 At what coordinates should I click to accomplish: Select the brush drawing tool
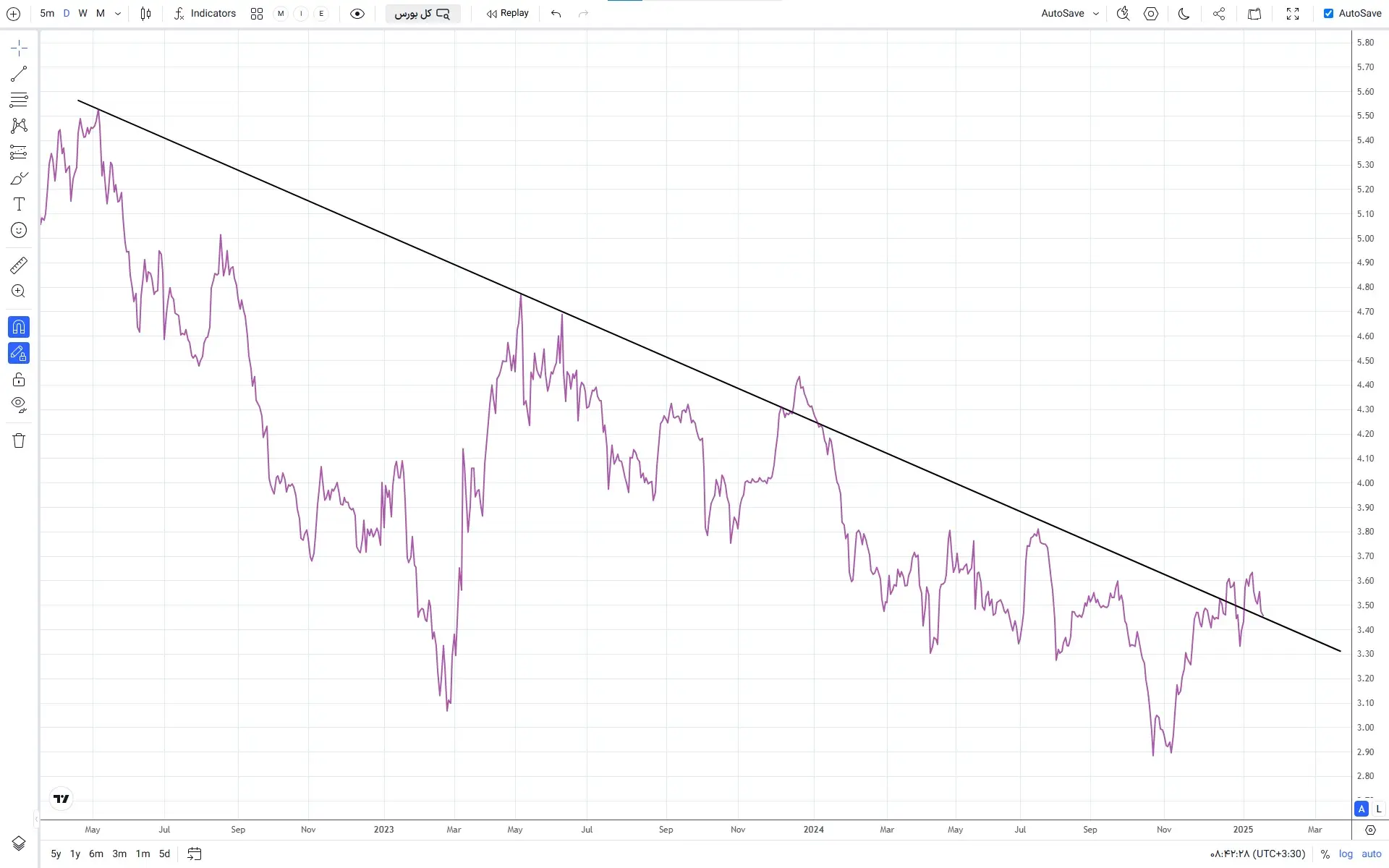click(x=19, y=178)
